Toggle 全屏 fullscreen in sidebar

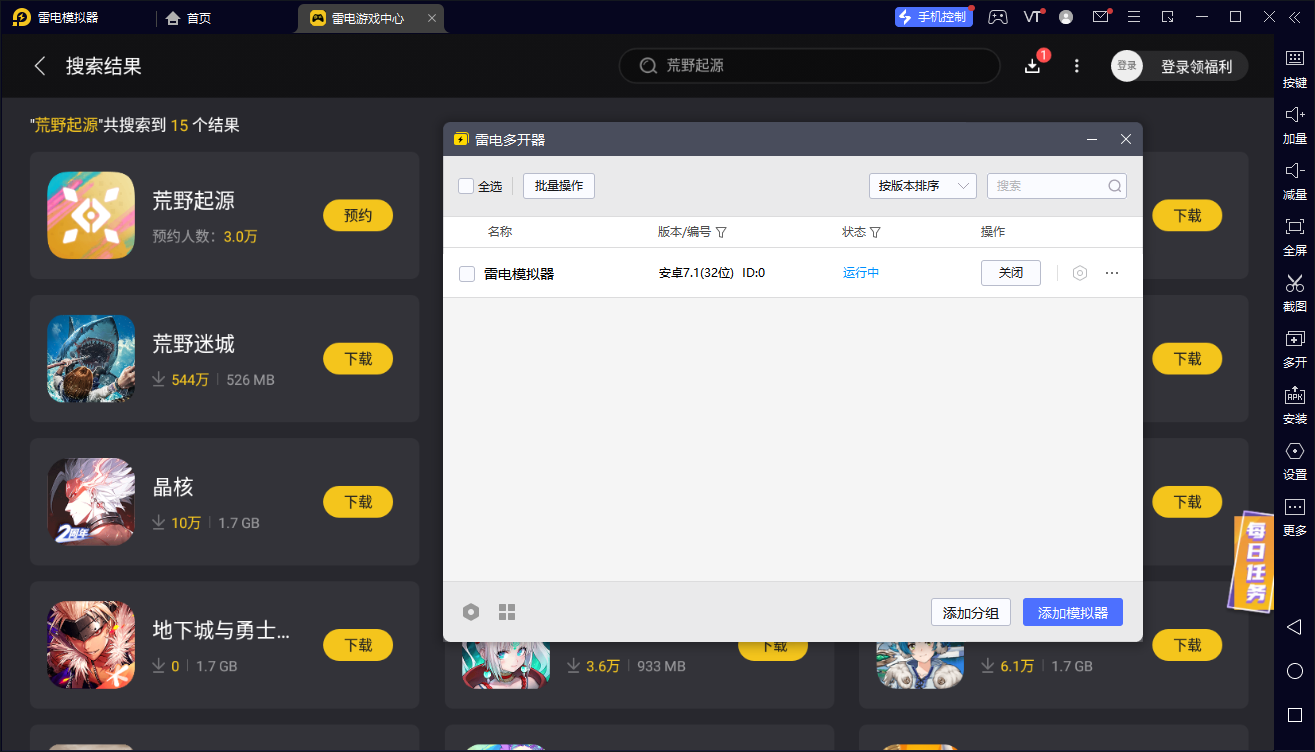click(x=1294, y=237)
